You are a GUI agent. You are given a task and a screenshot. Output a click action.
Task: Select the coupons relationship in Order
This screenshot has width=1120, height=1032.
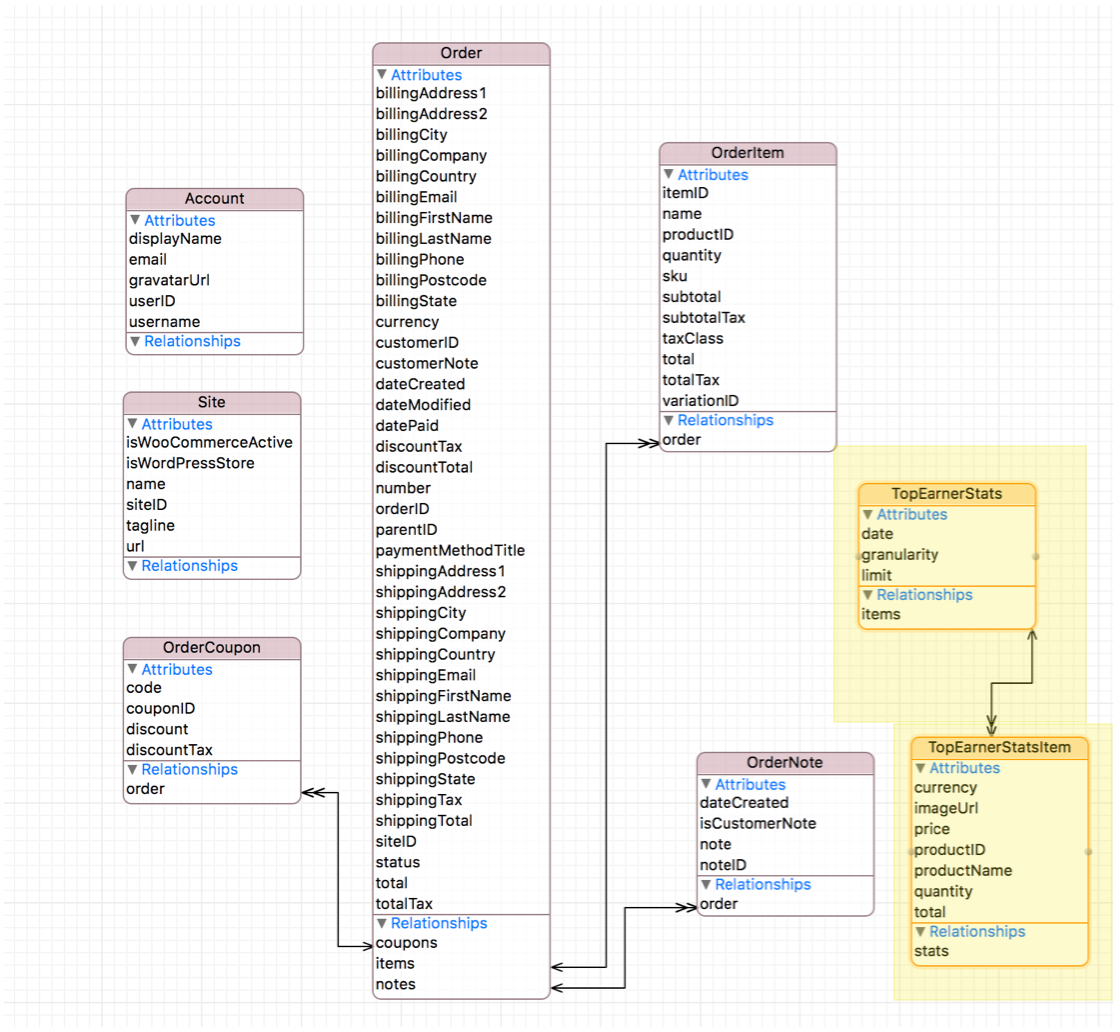pyautogui.click(x=406, y=943)
